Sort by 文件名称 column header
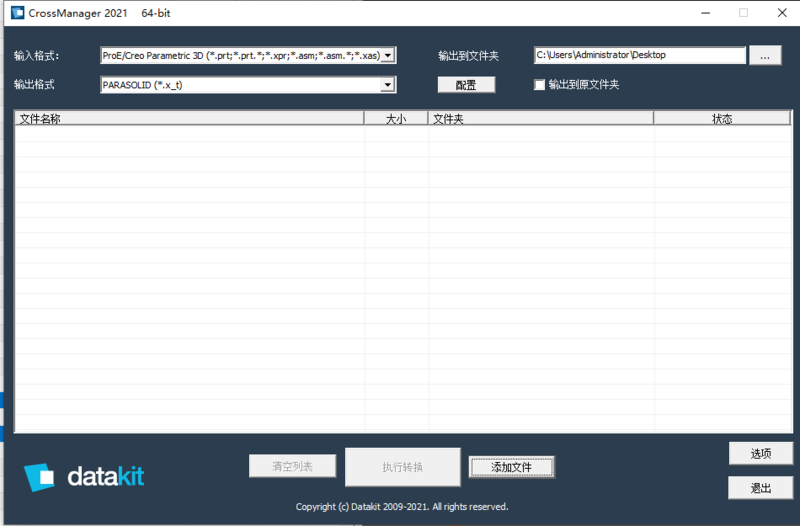This screenshot has height=526, width=800. (189, 119)
